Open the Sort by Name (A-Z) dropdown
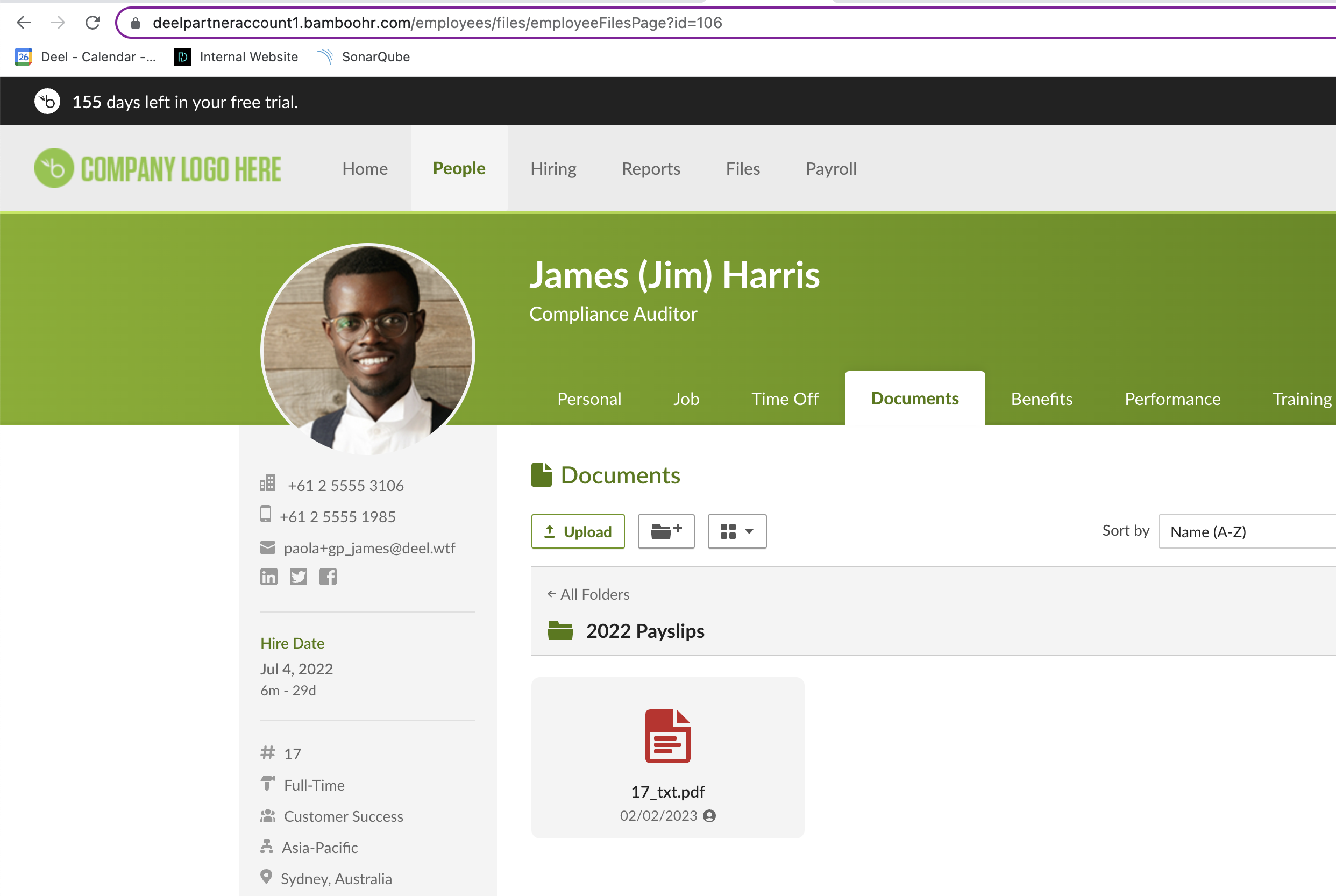Screen dimensions: 1336x896 [1247, 531]
